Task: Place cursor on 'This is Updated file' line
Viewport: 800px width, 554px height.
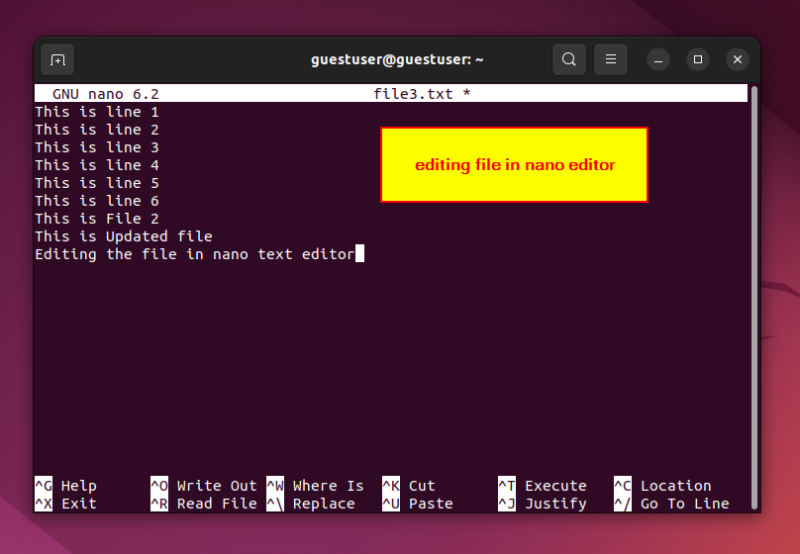Action: pos(123,237)
